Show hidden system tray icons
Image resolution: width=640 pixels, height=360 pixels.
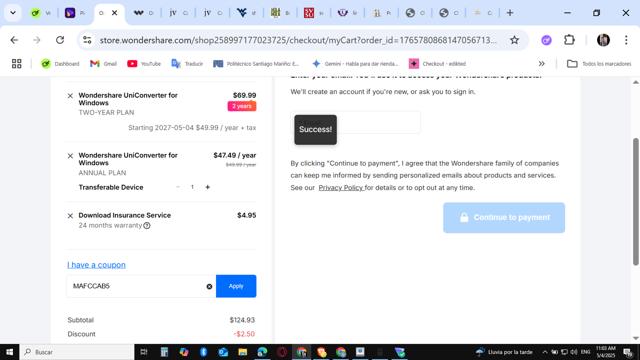[x=544, y=352]
